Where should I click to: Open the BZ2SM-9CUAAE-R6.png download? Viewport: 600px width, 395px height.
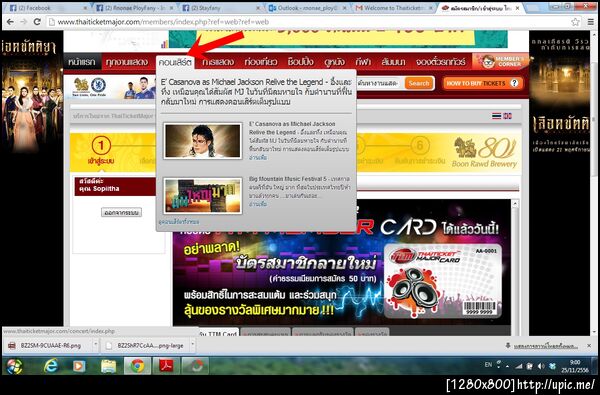[x=50, y=346]
